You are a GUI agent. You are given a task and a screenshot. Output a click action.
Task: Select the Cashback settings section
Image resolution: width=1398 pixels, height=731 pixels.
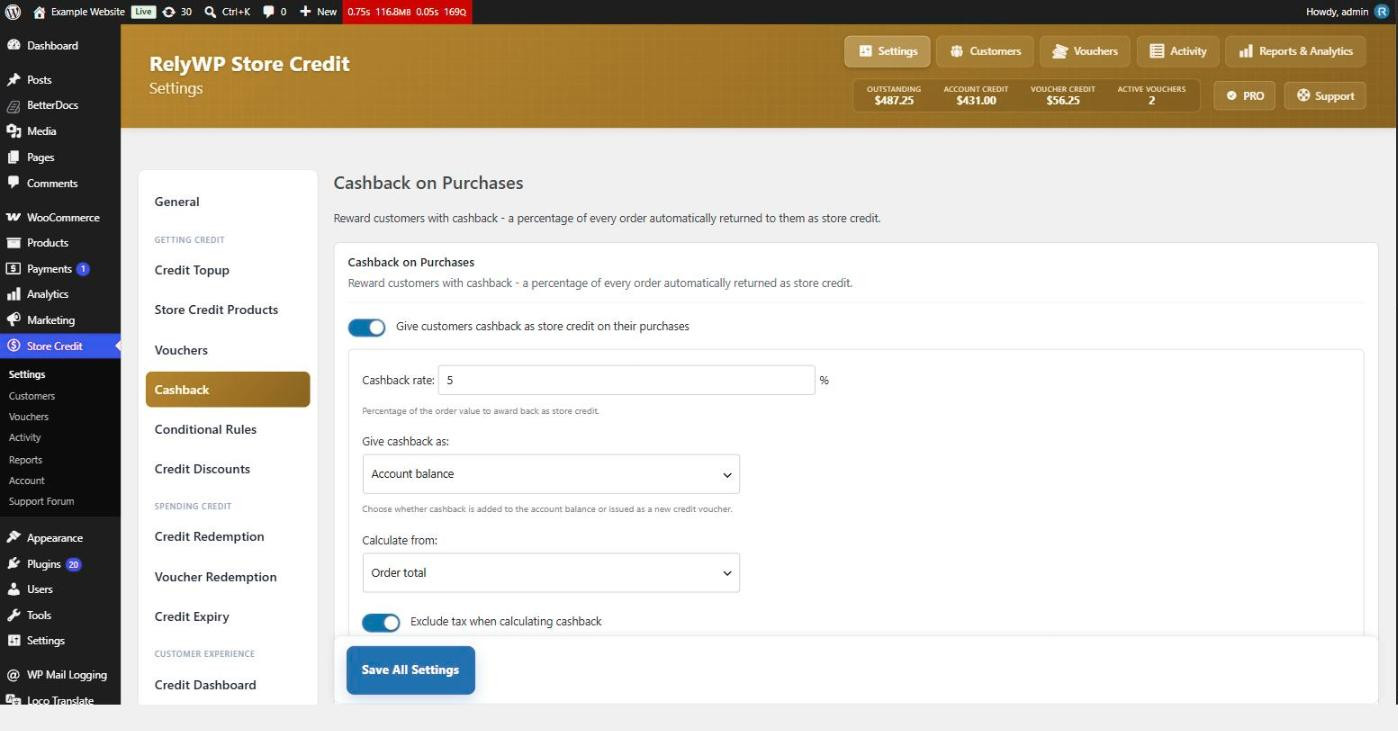(228, 390)
